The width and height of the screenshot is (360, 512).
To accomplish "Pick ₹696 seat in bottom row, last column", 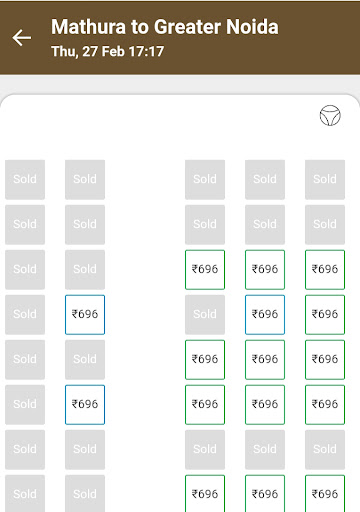I will [325, 493].
